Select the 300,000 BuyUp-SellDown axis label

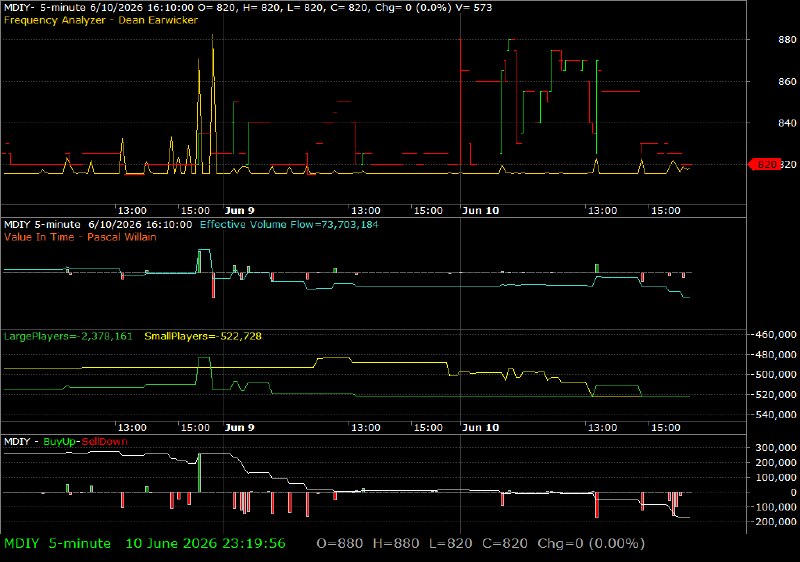pos(777,447)
